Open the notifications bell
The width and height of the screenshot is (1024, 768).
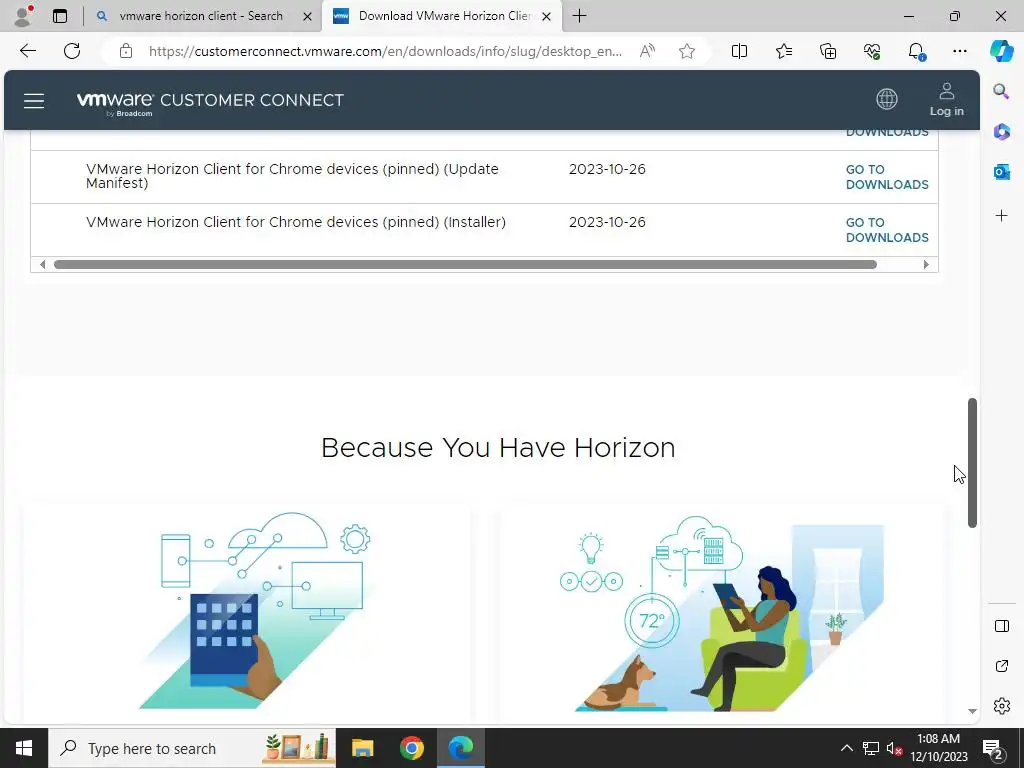point(916,51)
